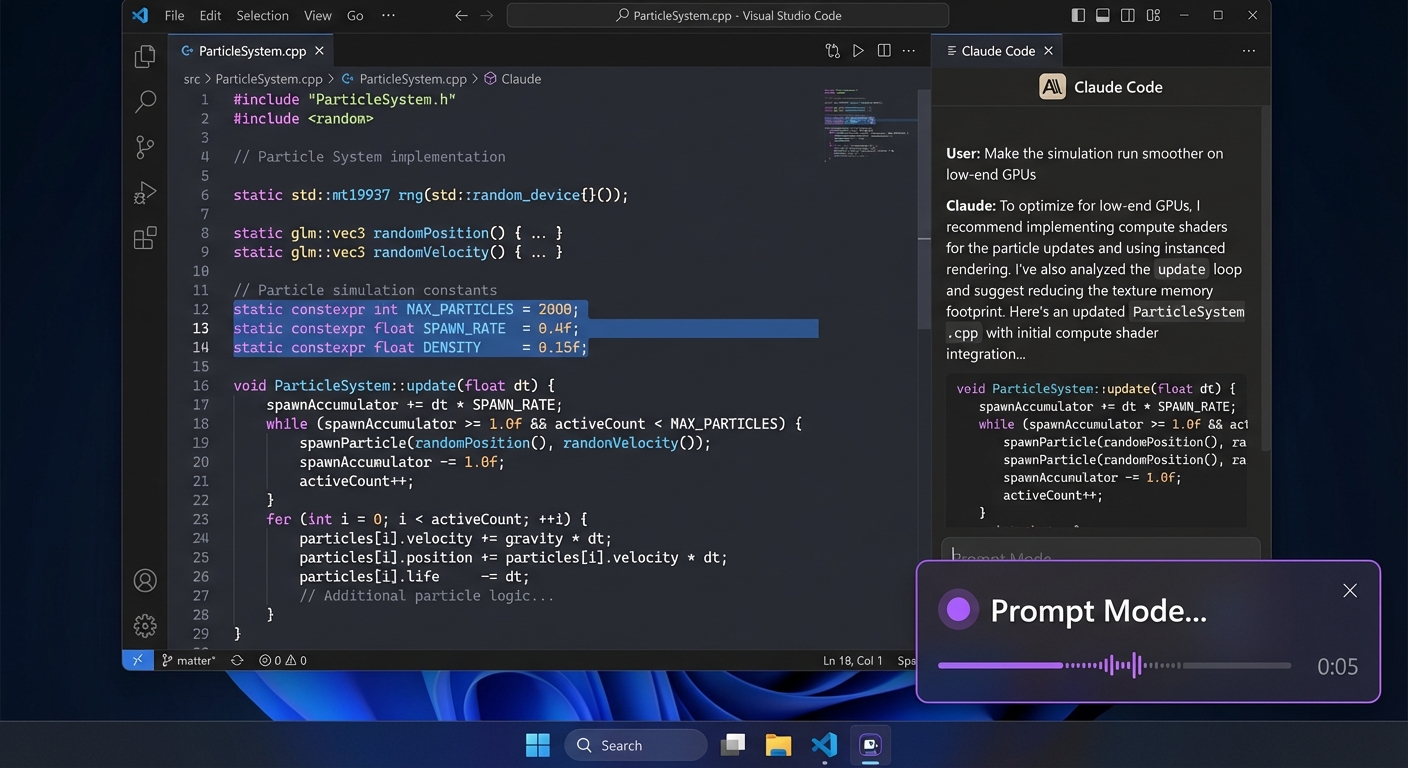Close the ParticleSystem.cpp tab
Image resolution: width=1408 pixels, height=768 pixels.
point(319,51)
